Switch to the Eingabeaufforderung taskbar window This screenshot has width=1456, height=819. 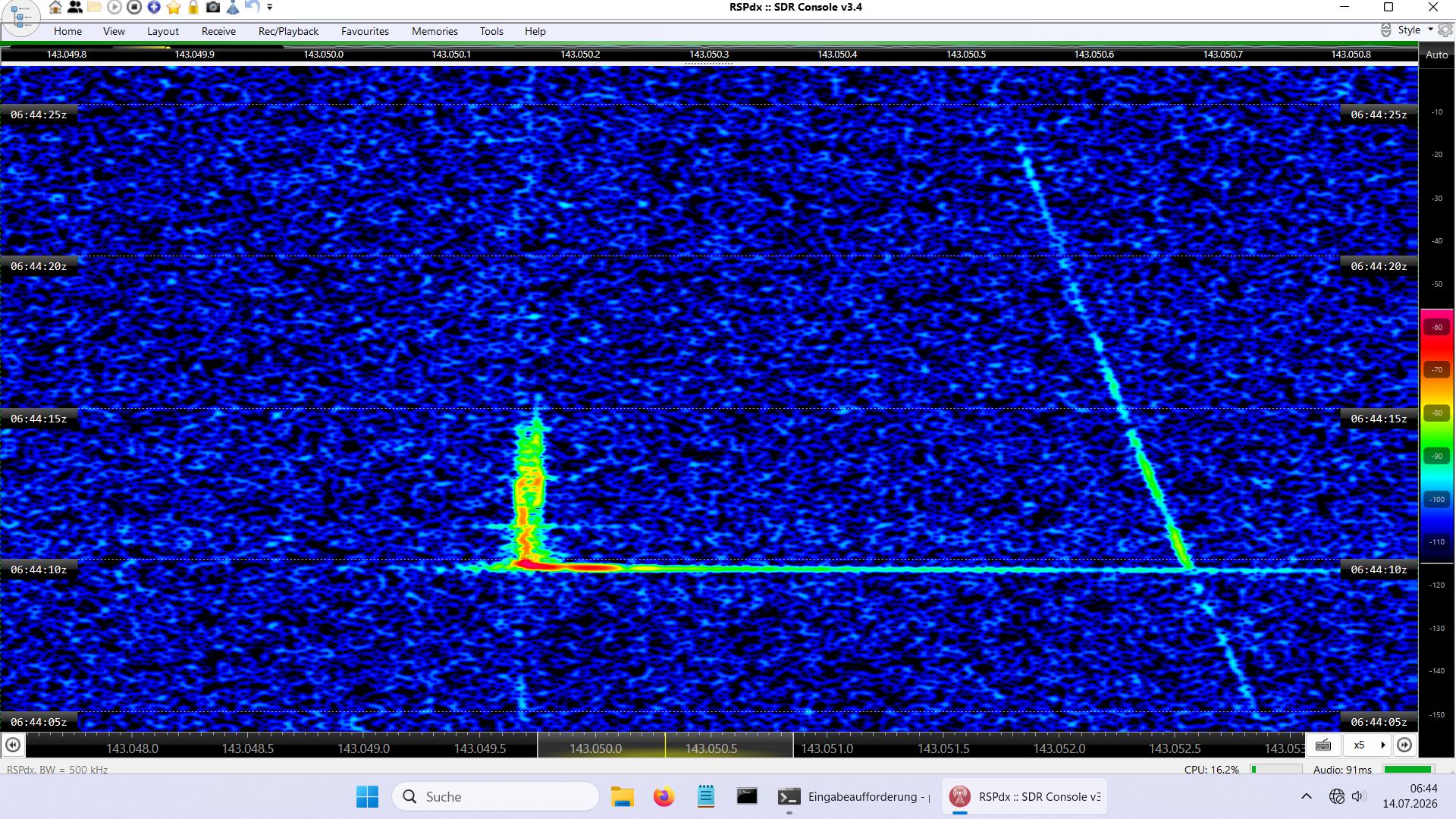854,797
